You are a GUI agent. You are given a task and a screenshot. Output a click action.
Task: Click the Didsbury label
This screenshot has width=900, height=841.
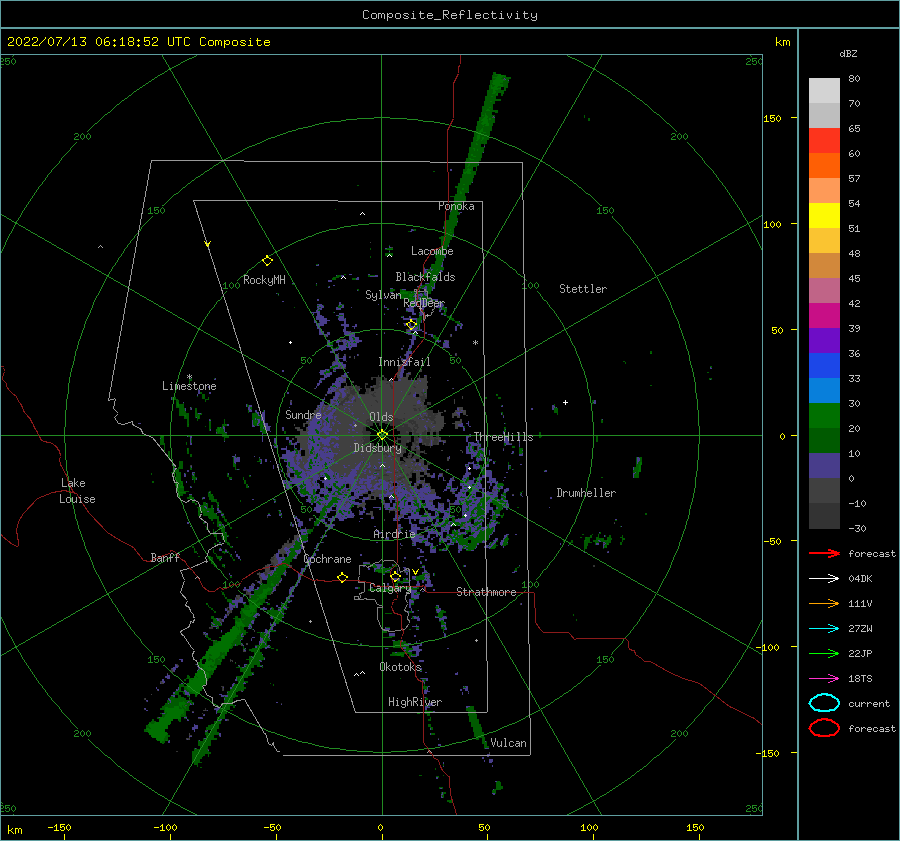pyautogui.click(x=378, y=448)
